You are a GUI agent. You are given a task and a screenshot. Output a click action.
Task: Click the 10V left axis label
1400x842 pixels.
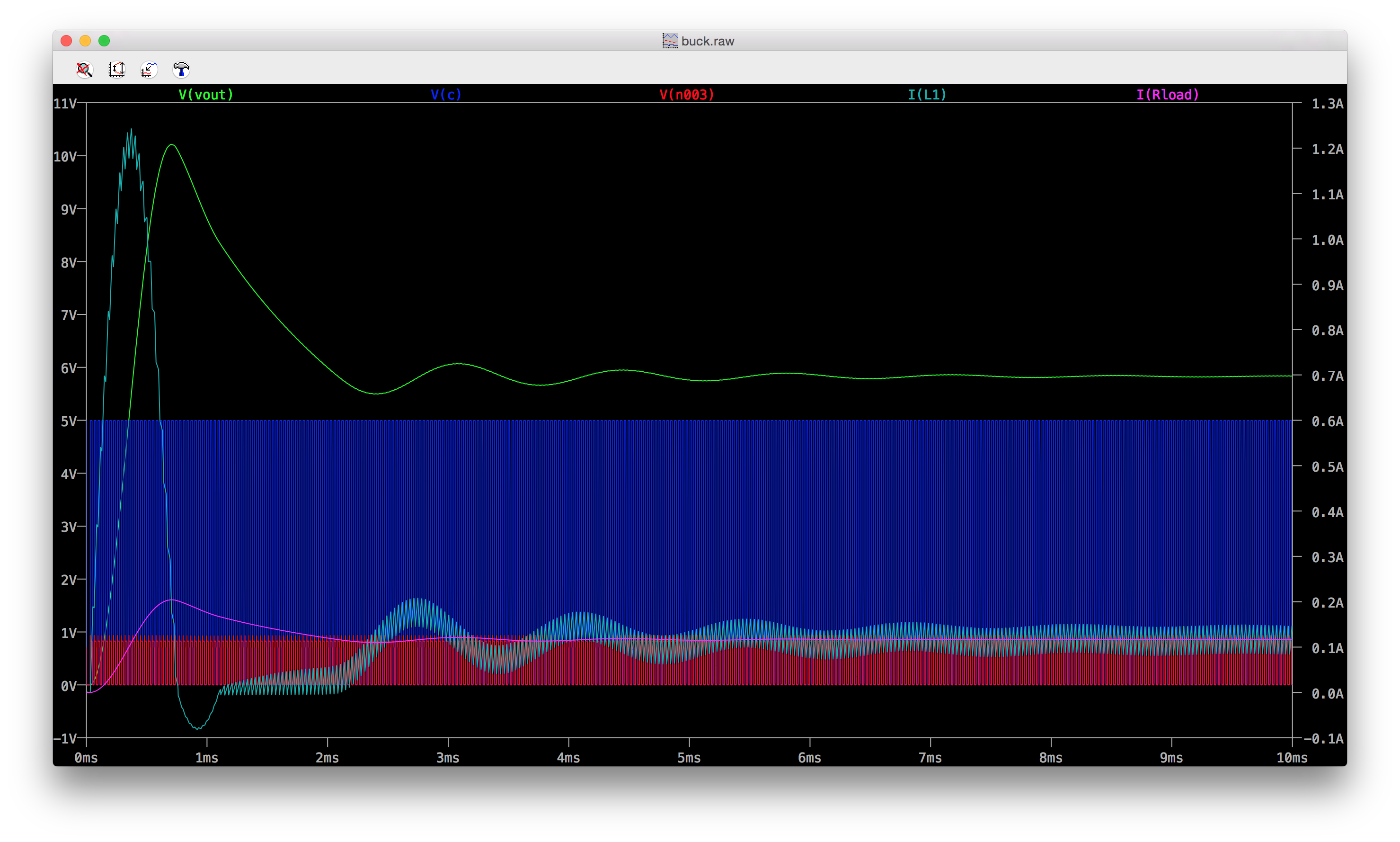tap(65, 157)
